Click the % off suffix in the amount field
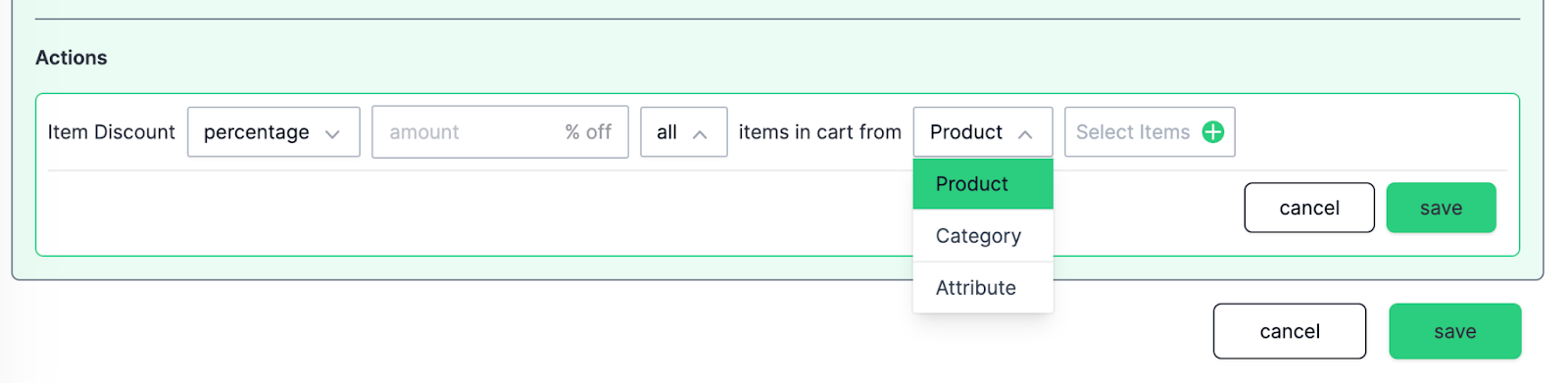 [x=588, y=132]
